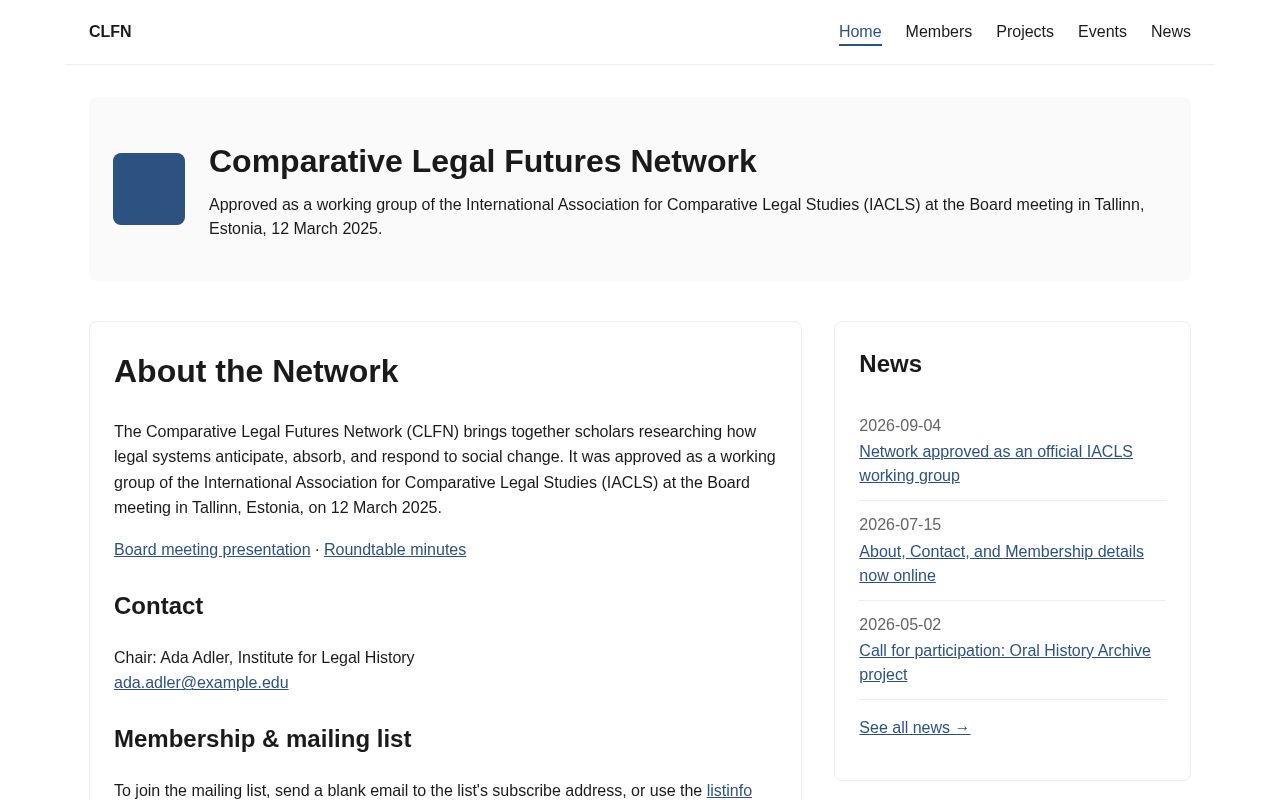The height and width of the screenshot is (800, 1280).
Task: Click the CLFN site logo text
Action: tap(110, 32)
